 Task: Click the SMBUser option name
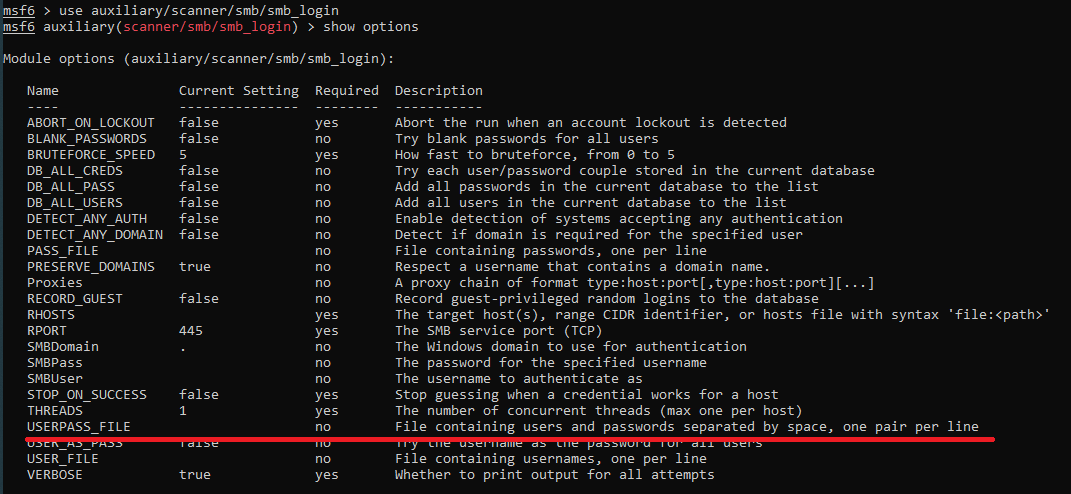coord(55,378)
